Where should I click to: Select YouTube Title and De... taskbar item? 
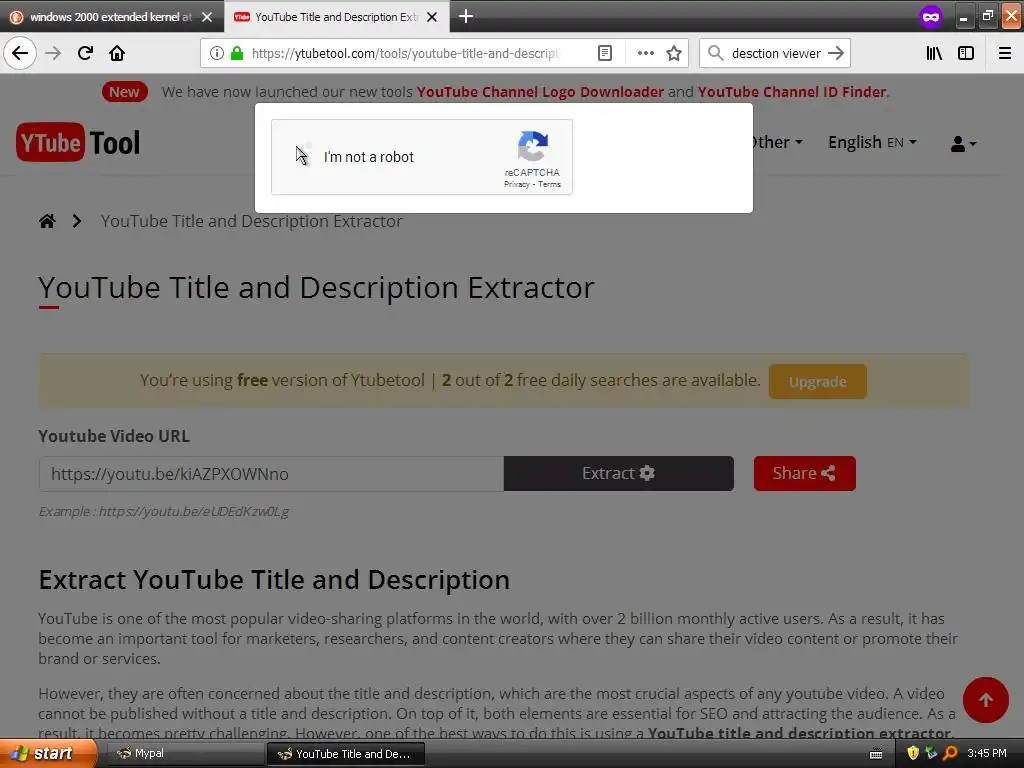point(346,754)
